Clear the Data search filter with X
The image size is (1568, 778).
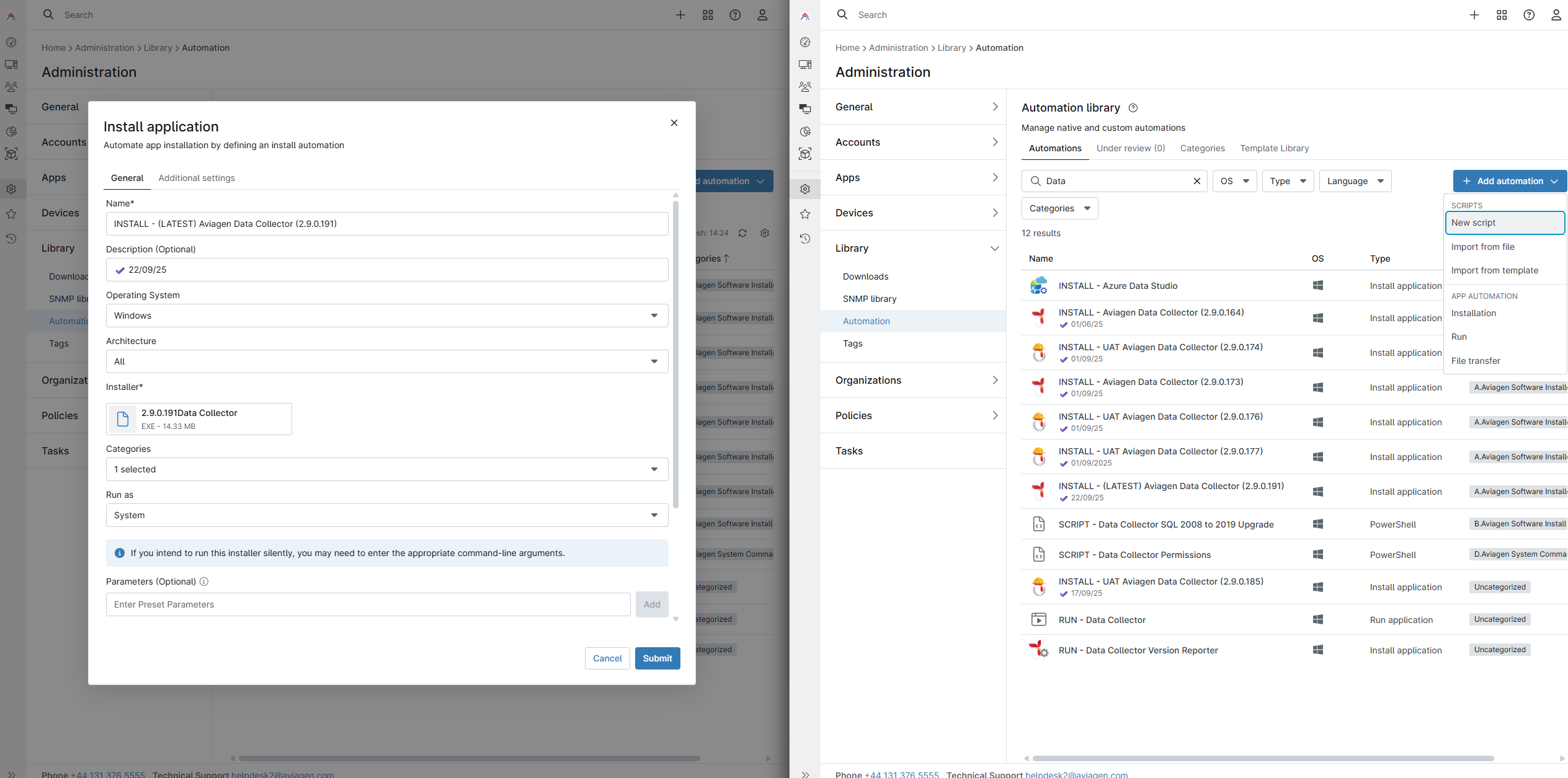(x=1196, y=181)
